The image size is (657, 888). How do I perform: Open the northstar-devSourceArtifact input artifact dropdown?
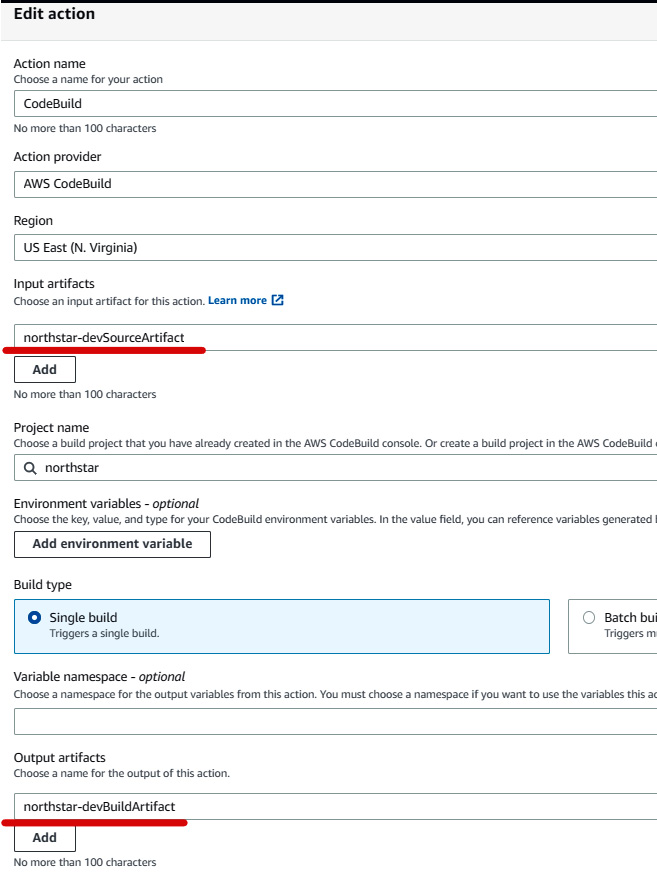pos(335,338)
